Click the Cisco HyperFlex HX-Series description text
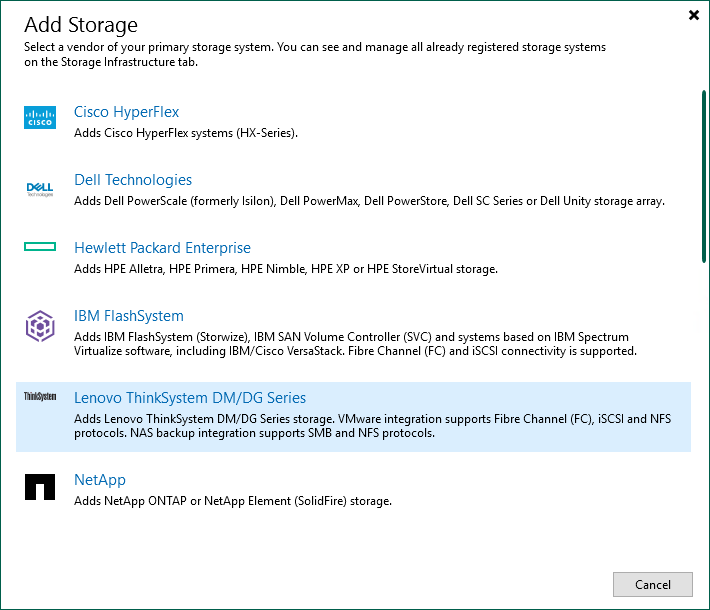The height and width of the screenshot is (610, 710). tap(186, 132)
